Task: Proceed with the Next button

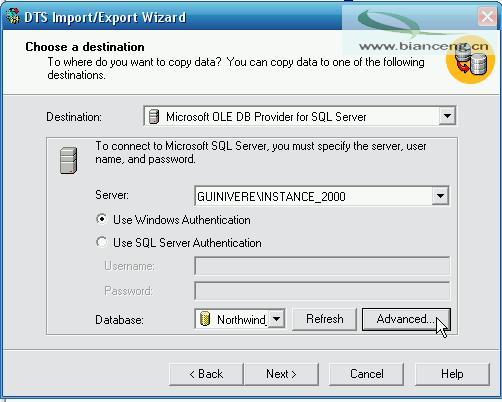Action: click(281, 374)
